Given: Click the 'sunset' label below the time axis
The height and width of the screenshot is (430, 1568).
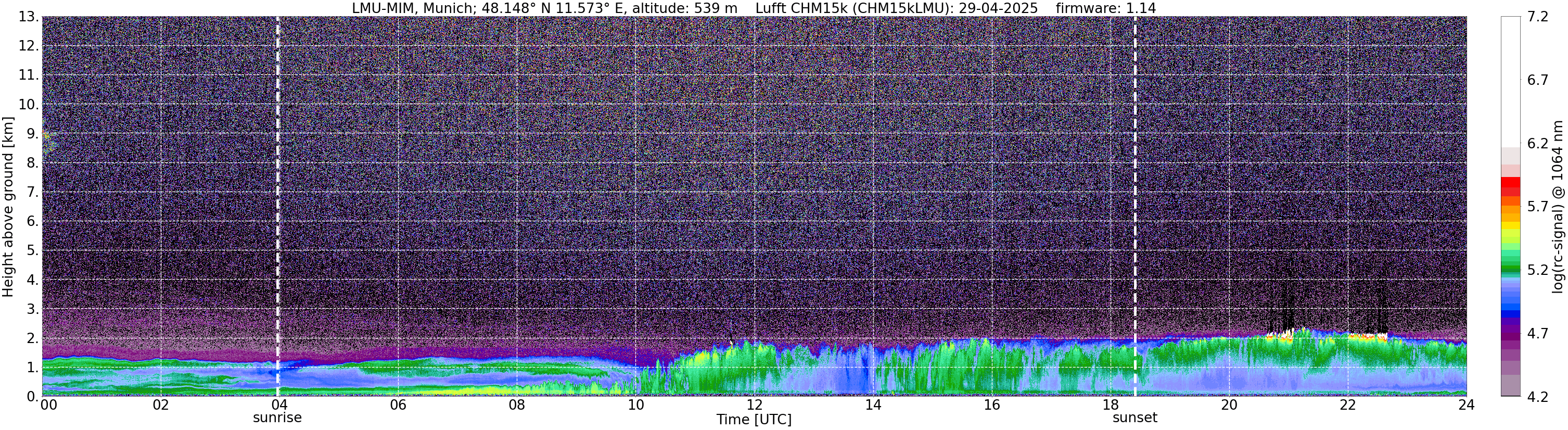Looking at the screenshot, I should point(1134,418).
